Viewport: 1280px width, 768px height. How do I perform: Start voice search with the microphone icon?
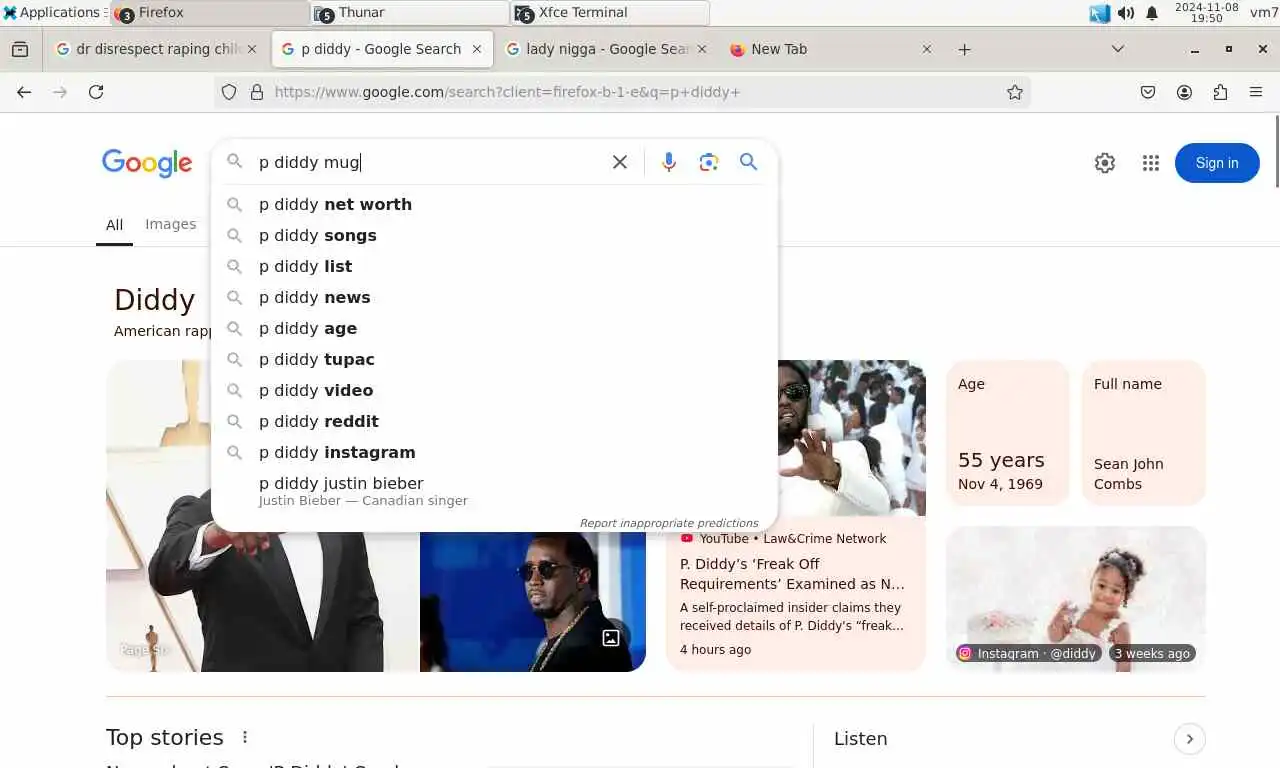click(x=669, y=162)
